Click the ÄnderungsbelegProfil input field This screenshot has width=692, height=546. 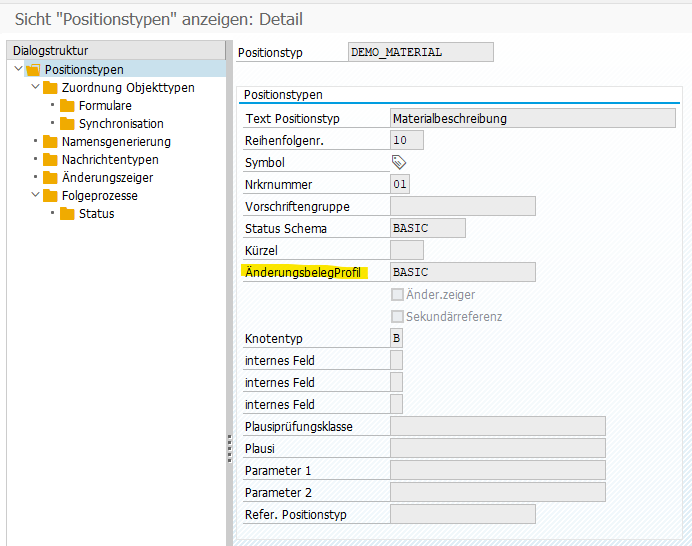coord(462,272)
